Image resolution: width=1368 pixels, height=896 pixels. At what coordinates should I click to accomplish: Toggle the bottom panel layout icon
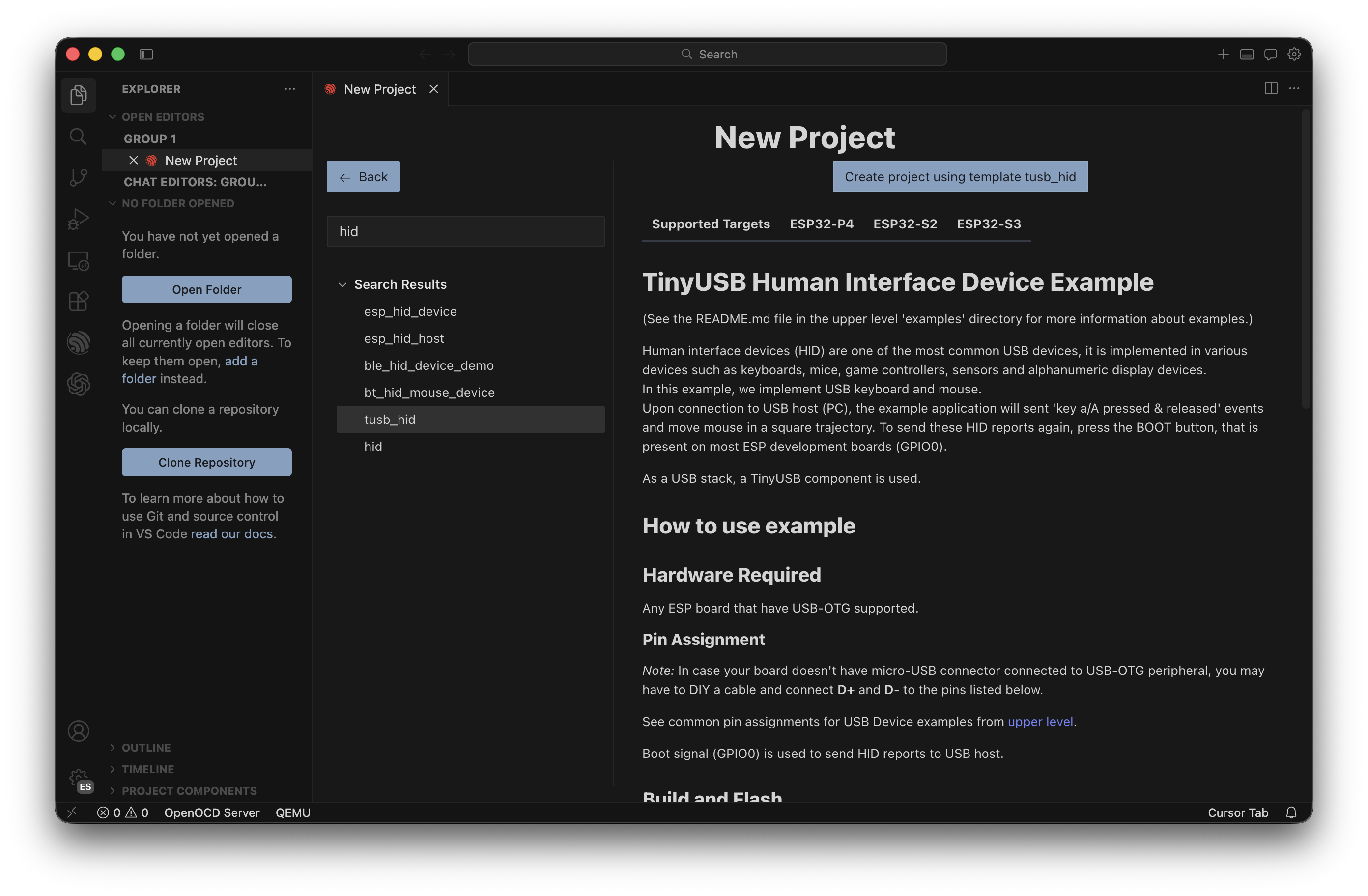[1247, 54]
